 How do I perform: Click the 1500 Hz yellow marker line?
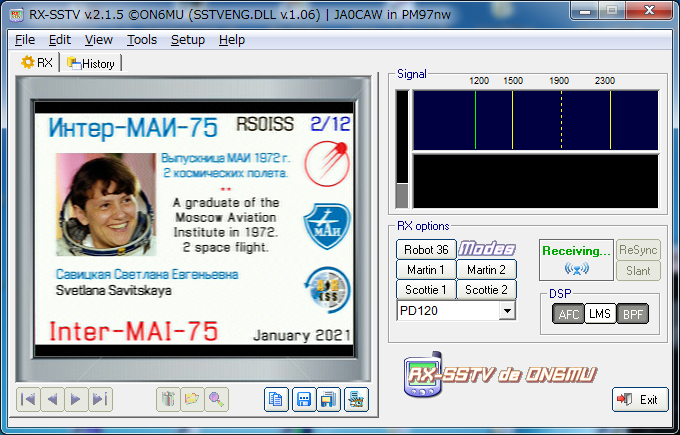click(513, 120)
